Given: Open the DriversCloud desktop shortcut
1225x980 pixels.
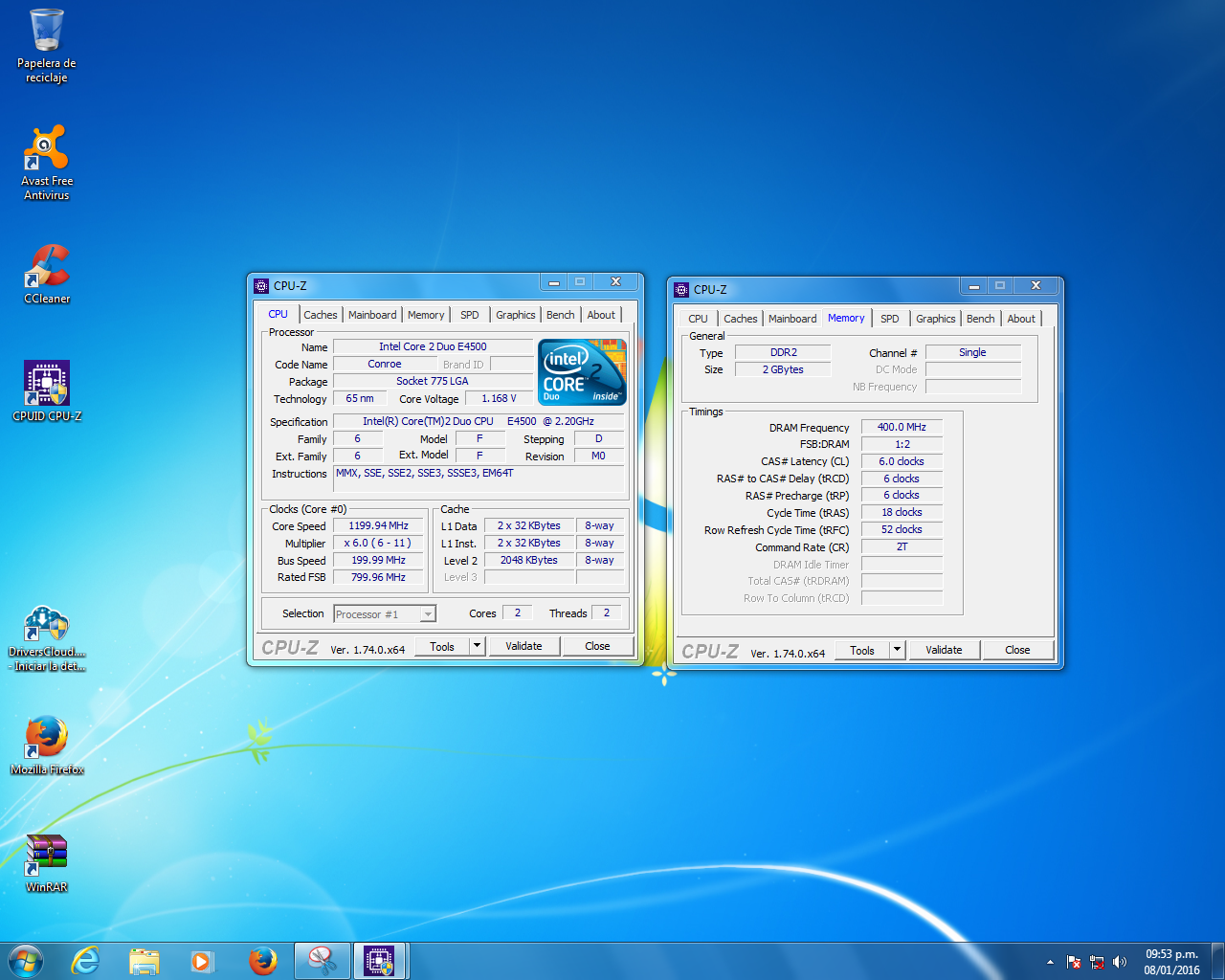Looking at the screenshot, I should (47, 638).
